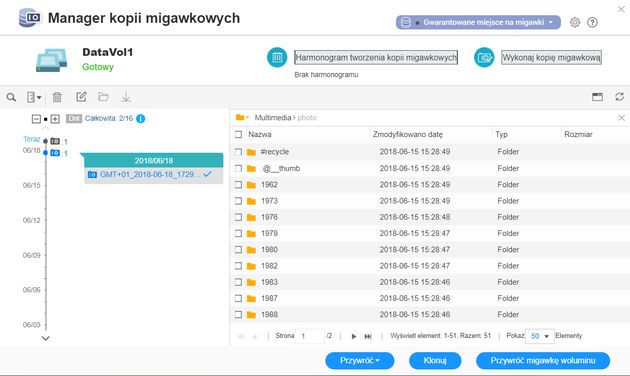Click the 1987 folder name
Viewport: 630px width, 376px height.
click(269, 298)
